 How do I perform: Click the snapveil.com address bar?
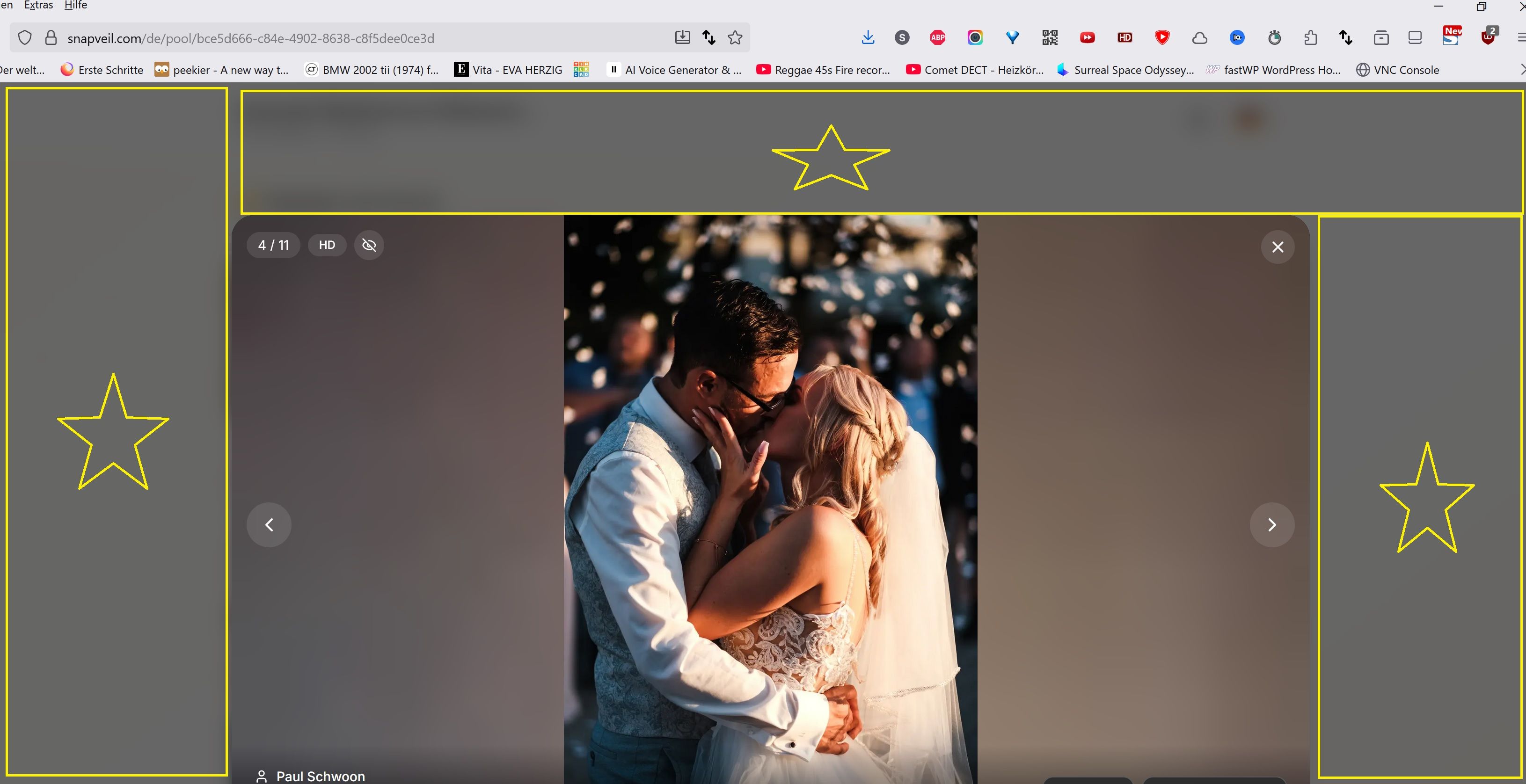[x=367, y=38]
